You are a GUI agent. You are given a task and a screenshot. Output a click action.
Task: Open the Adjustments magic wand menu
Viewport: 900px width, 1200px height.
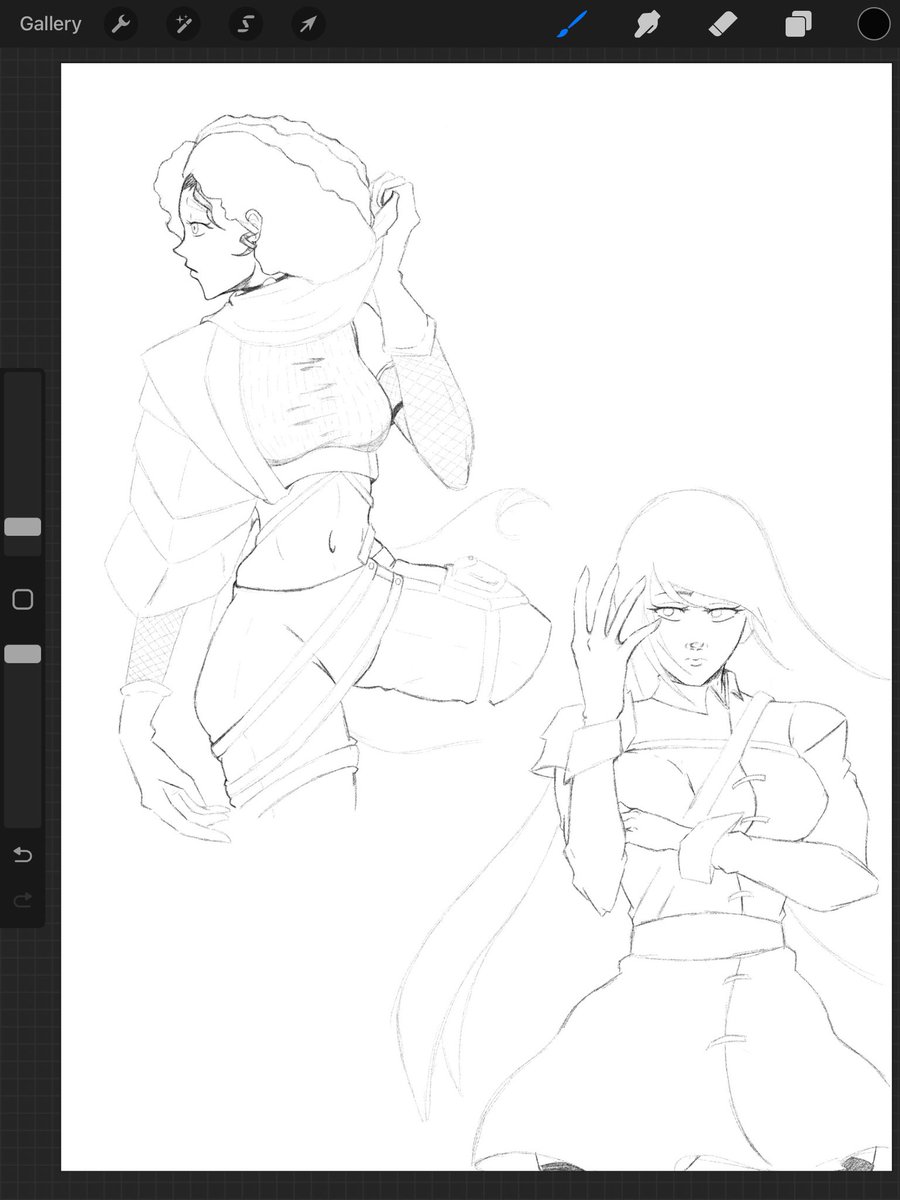pyautogui.click(x=183, y=24)
